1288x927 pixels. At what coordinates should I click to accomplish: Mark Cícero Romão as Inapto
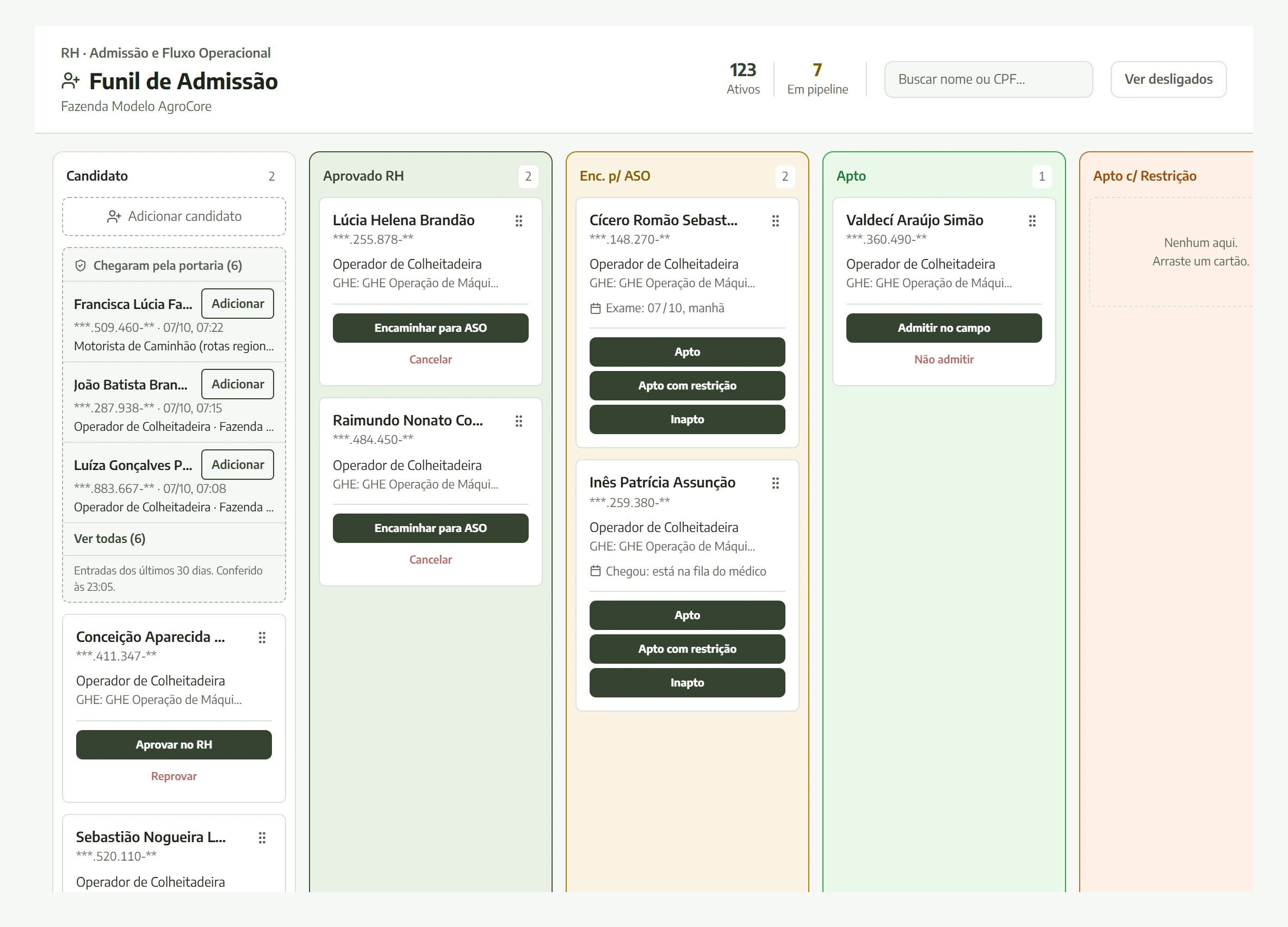pos(687,420)
